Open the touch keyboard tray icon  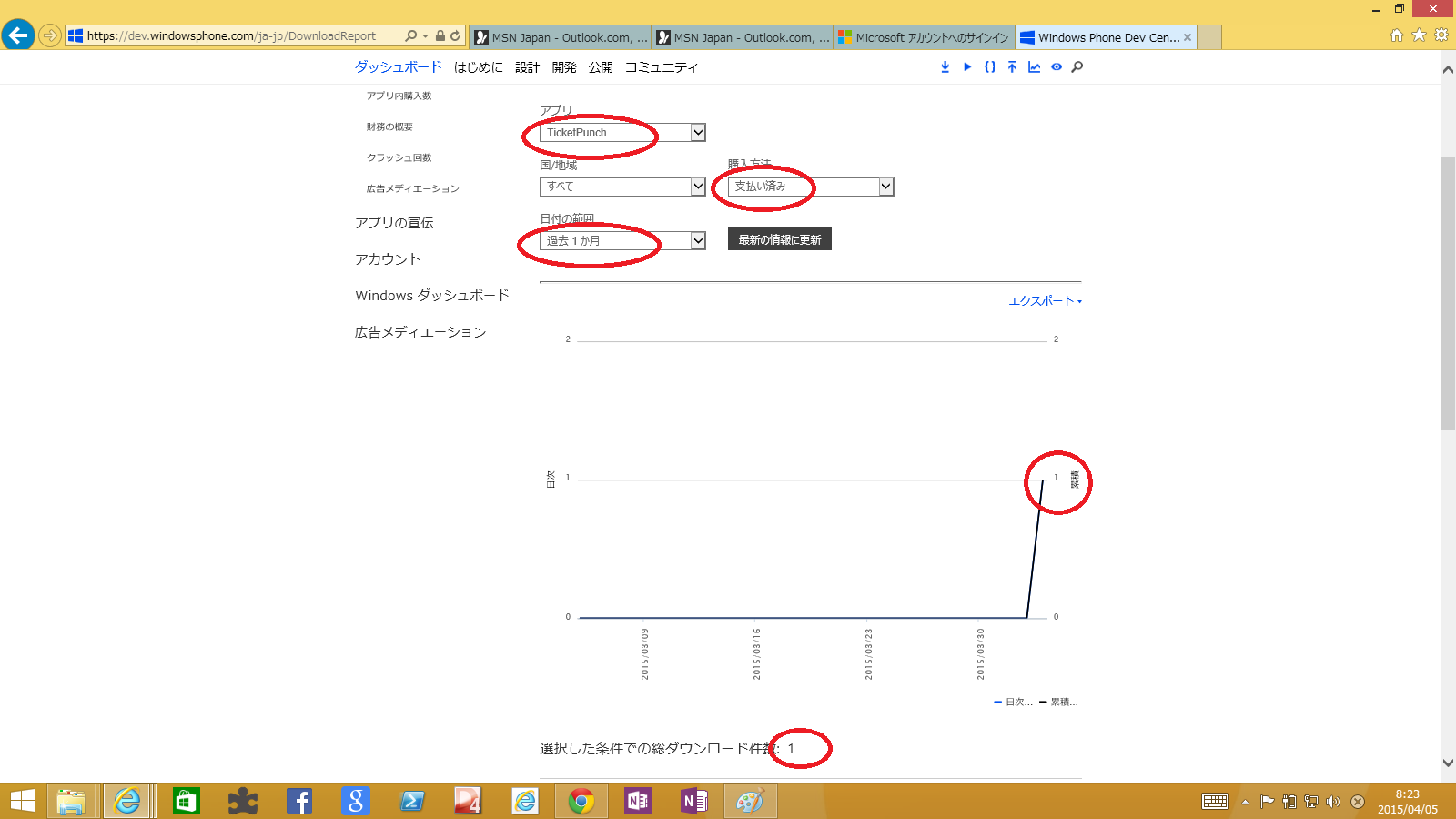(1215, 802)
